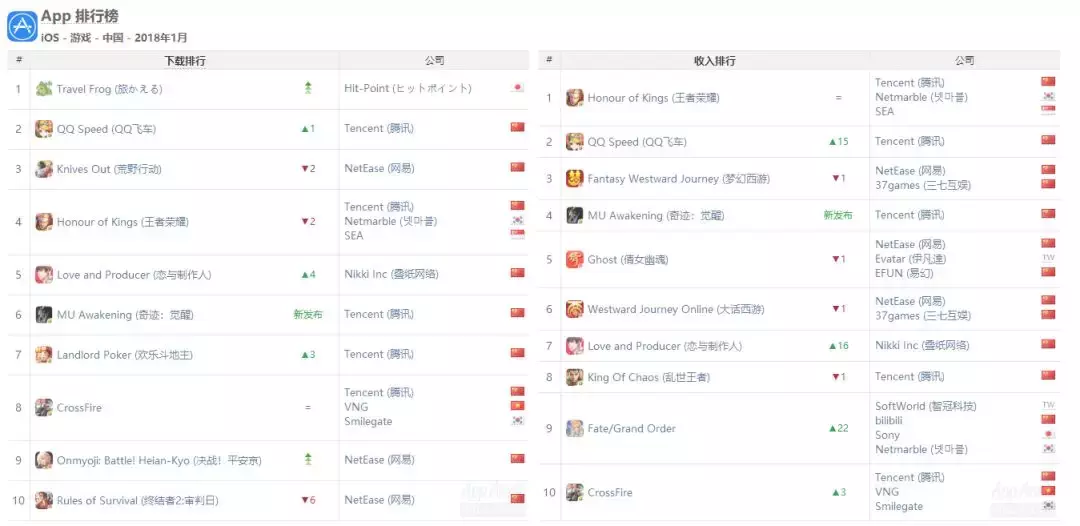Click King Of Chaos game icon
The height and width of the screenshot is (526, 1080).
point(574,377)
